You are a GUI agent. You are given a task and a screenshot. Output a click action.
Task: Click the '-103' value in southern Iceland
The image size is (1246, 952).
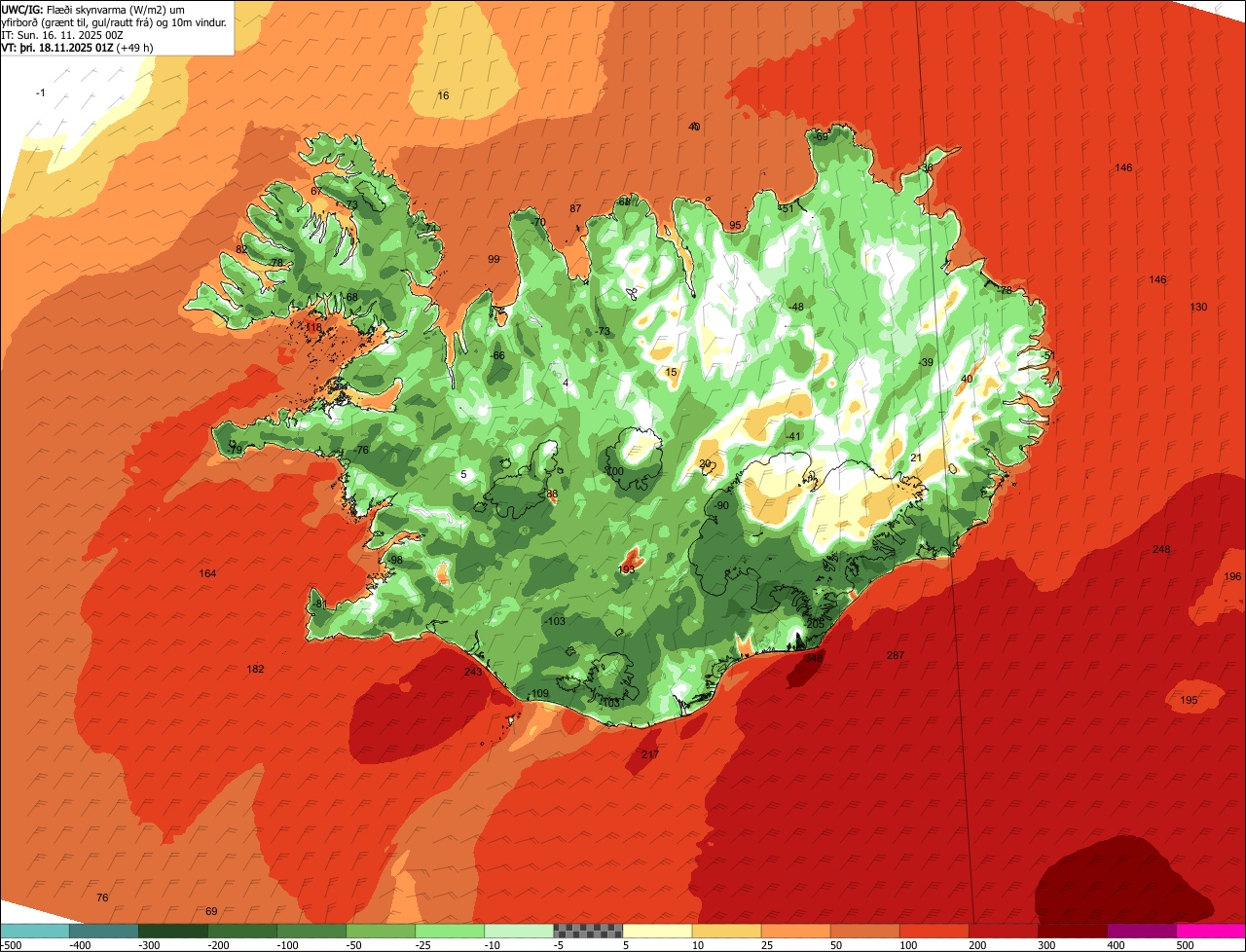[x=554, y=622]
